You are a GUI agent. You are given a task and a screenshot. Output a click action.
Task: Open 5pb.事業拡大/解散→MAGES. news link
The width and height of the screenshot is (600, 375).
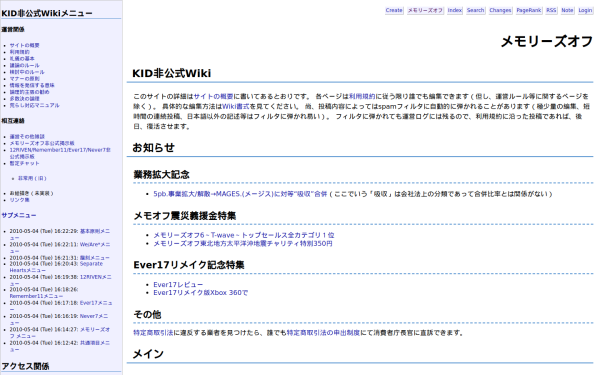[240, 194]
